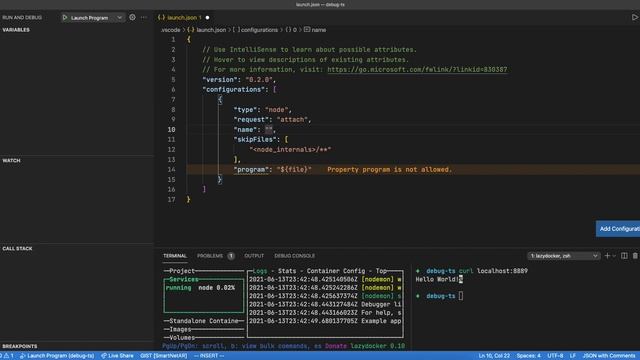Create a new terminal with the plus icon
Screen dimensions: 640x360
[x=607, y=256]
